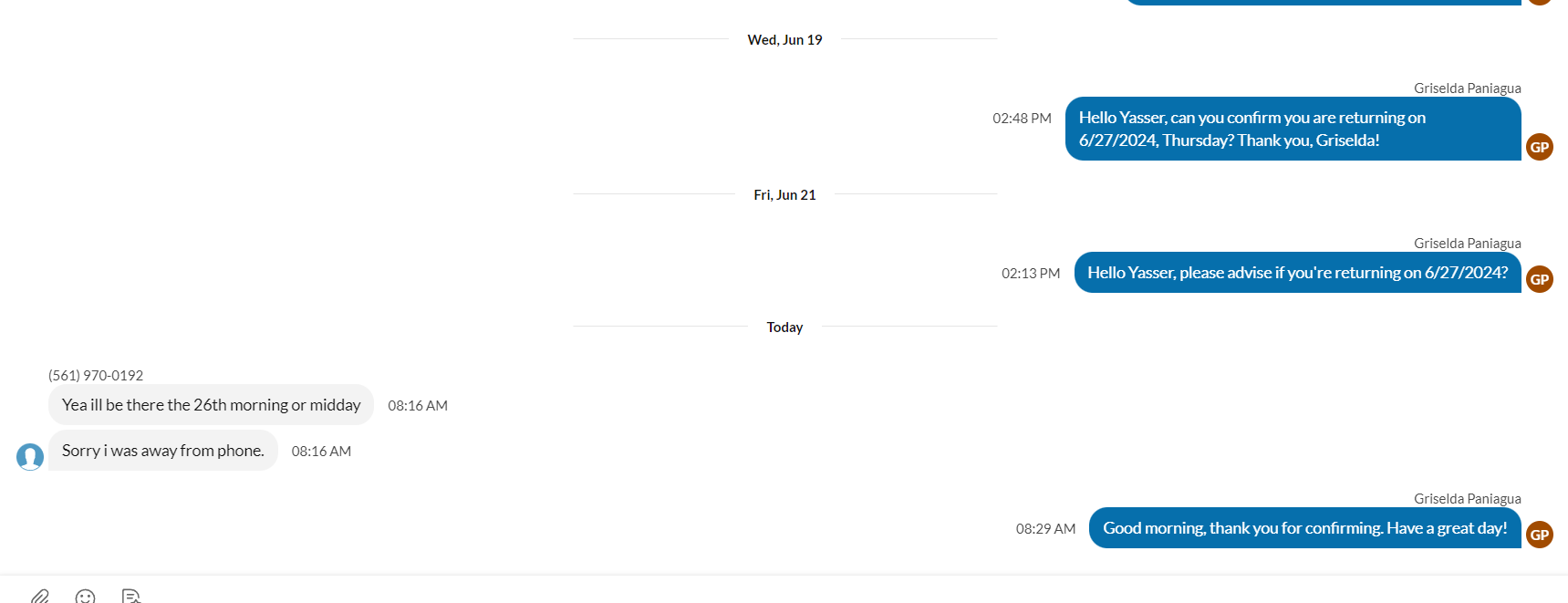Image resolution: width=1568 pixels, height=603 pixels.
Task: Click the 'Today' date separator
Action: (784, 327)
